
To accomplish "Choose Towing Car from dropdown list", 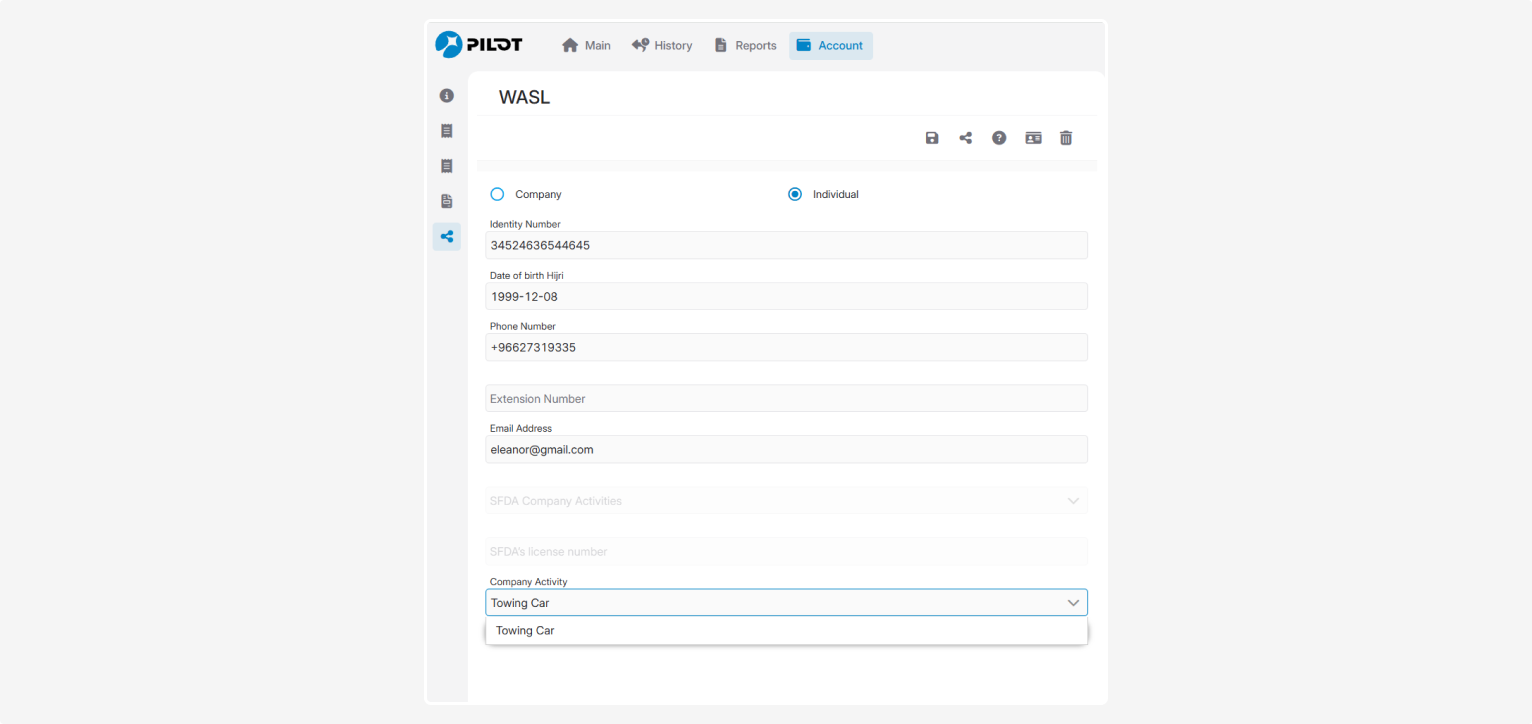I will 525,631.
